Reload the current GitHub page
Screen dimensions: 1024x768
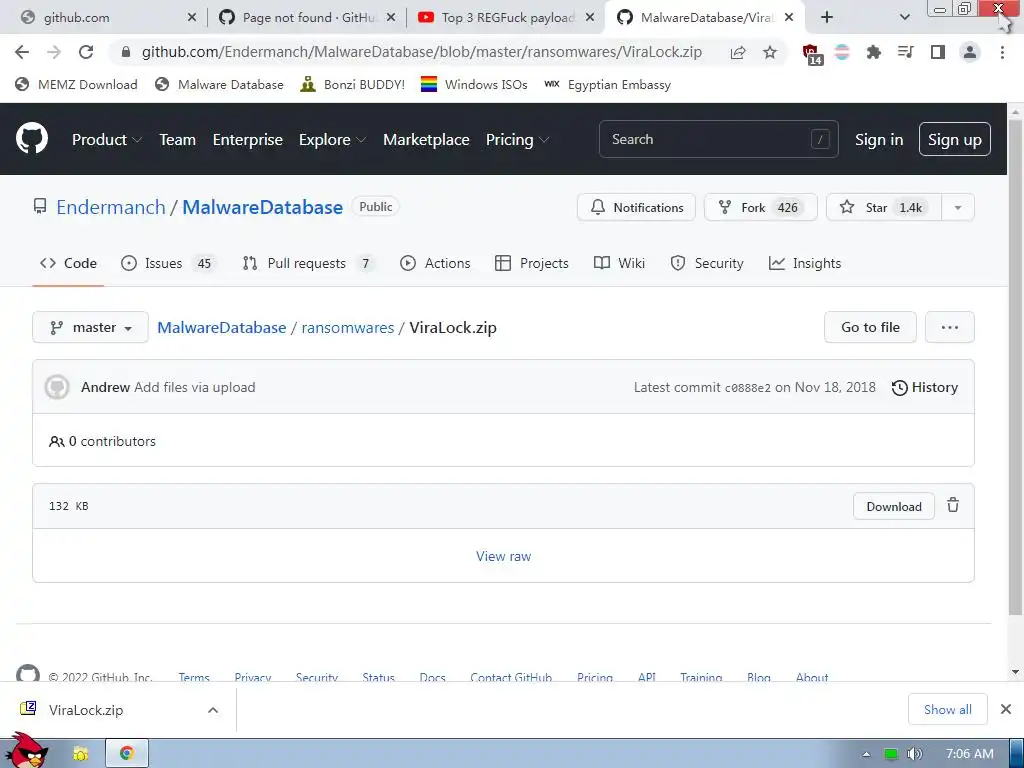tap(86, 52)
